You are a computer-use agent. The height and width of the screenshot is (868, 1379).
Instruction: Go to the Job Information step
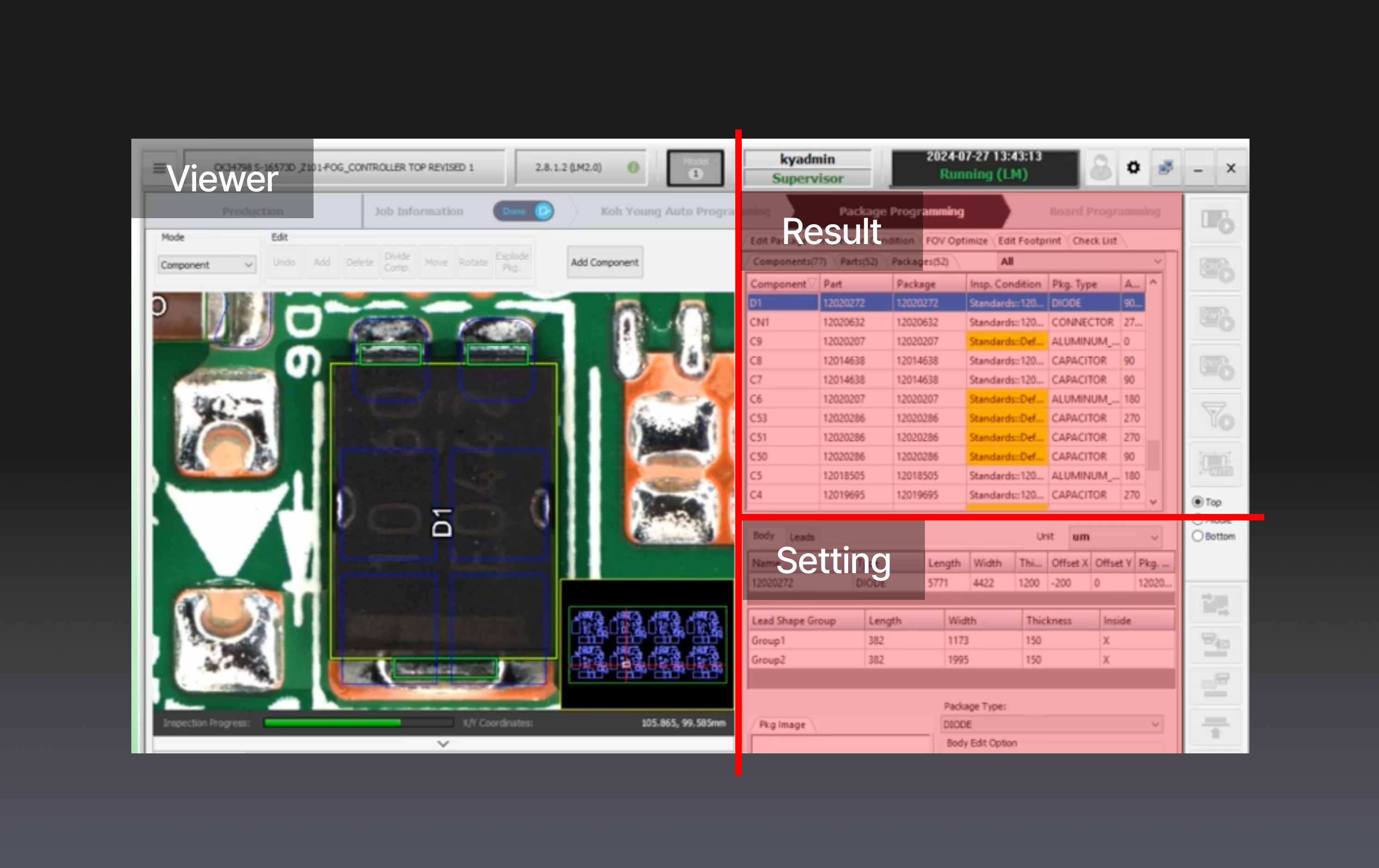(419, 211)
